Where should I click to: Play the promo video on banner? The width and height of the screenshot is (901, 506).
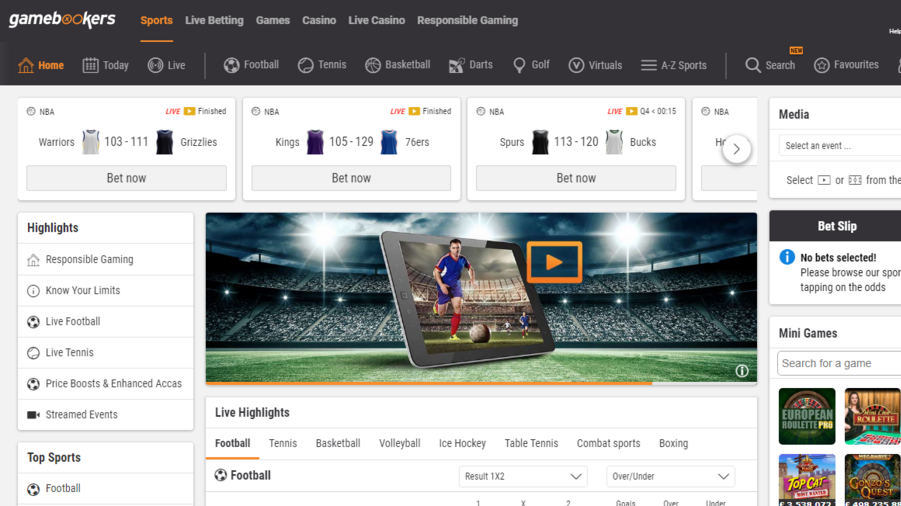click(553, 263)
